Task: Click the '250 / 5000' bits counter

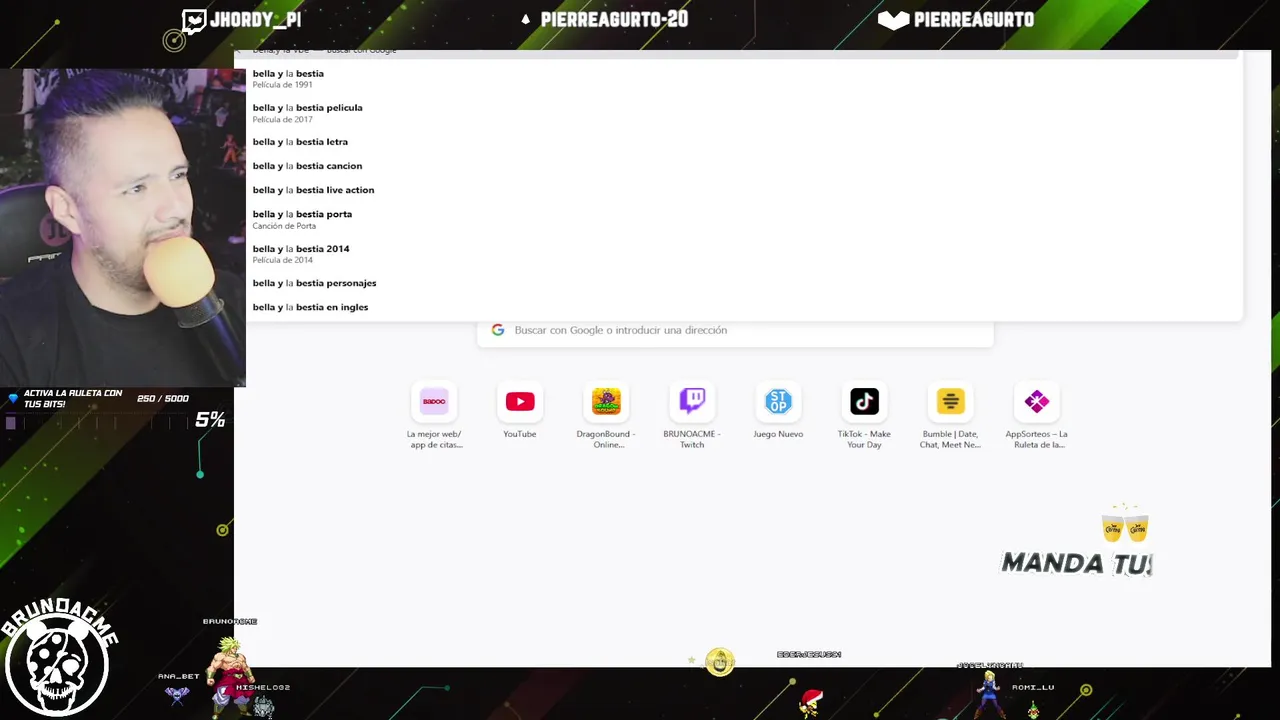Action: pos(163,398)
